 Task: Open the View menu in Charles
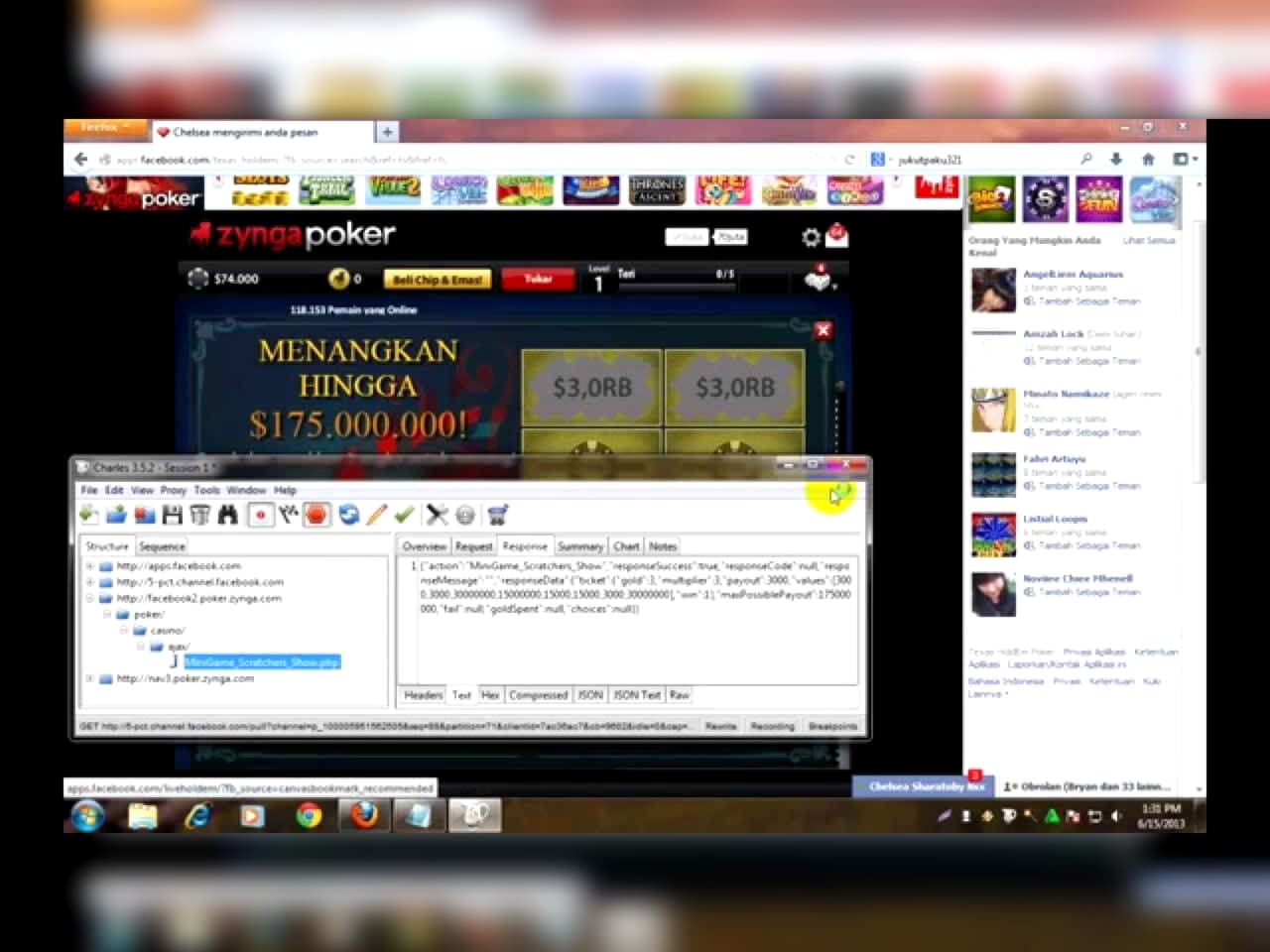pos(142,490)
